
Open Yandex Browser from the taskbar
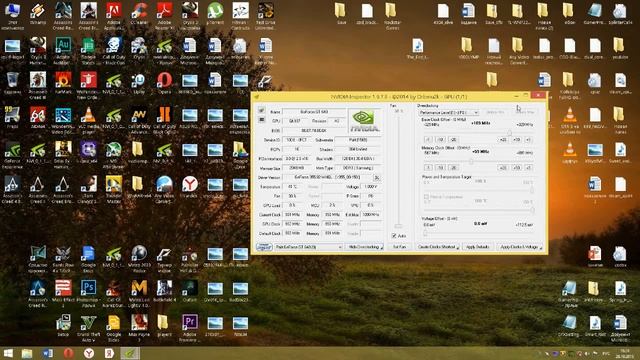pos(89,353)
